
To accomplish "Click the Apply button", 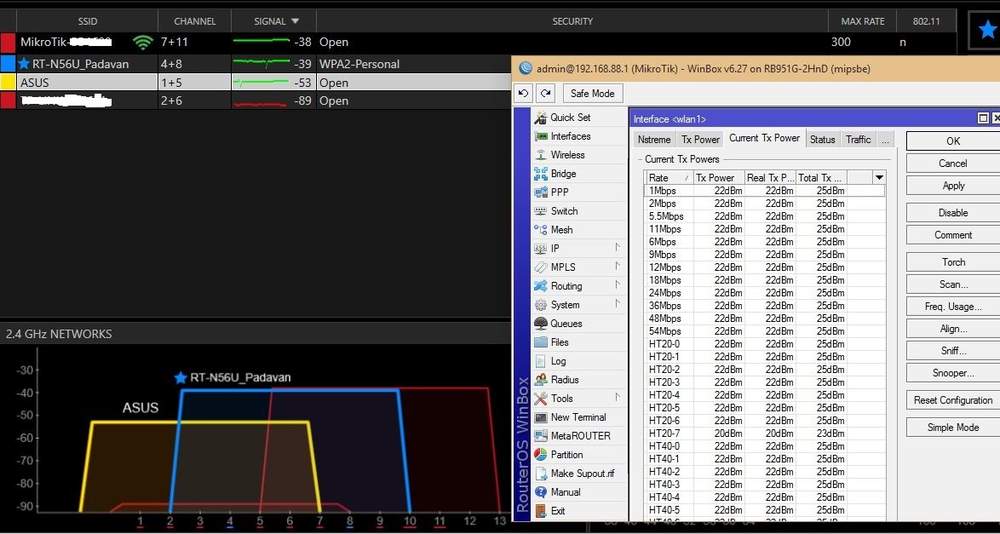I will click(x=953, y=186).
